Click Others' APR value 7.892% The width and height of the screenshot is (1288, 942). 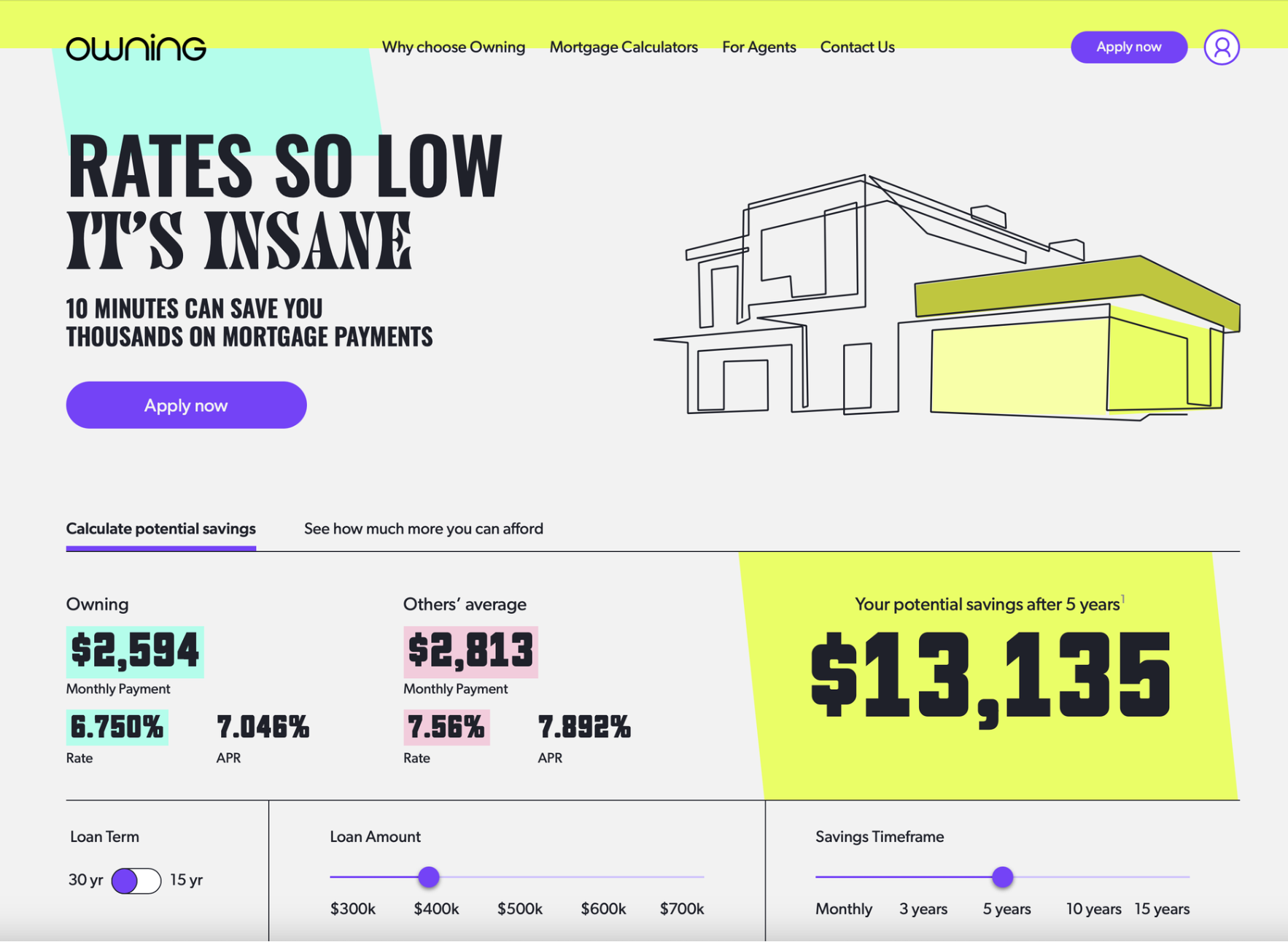click(x=584, y=727)
